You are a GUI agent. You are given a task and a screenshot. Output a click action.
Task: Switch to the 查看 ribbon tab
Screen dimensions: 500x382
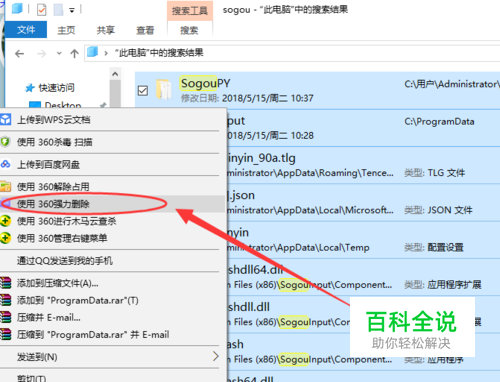pyautogui.click(x=145, y=30)
